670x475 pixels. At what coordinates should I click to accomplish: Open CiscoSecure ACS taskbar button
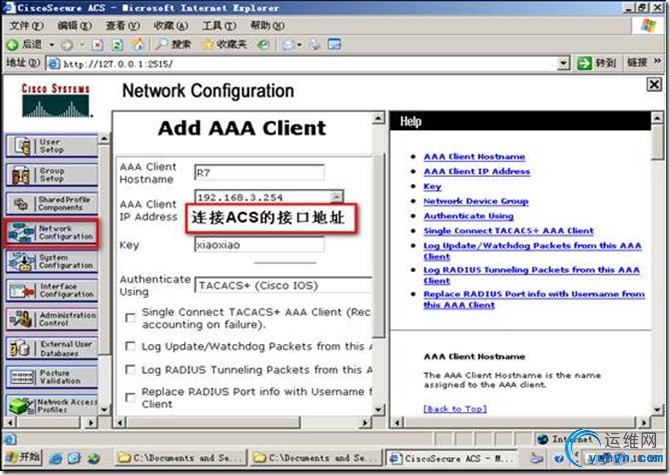451,458
